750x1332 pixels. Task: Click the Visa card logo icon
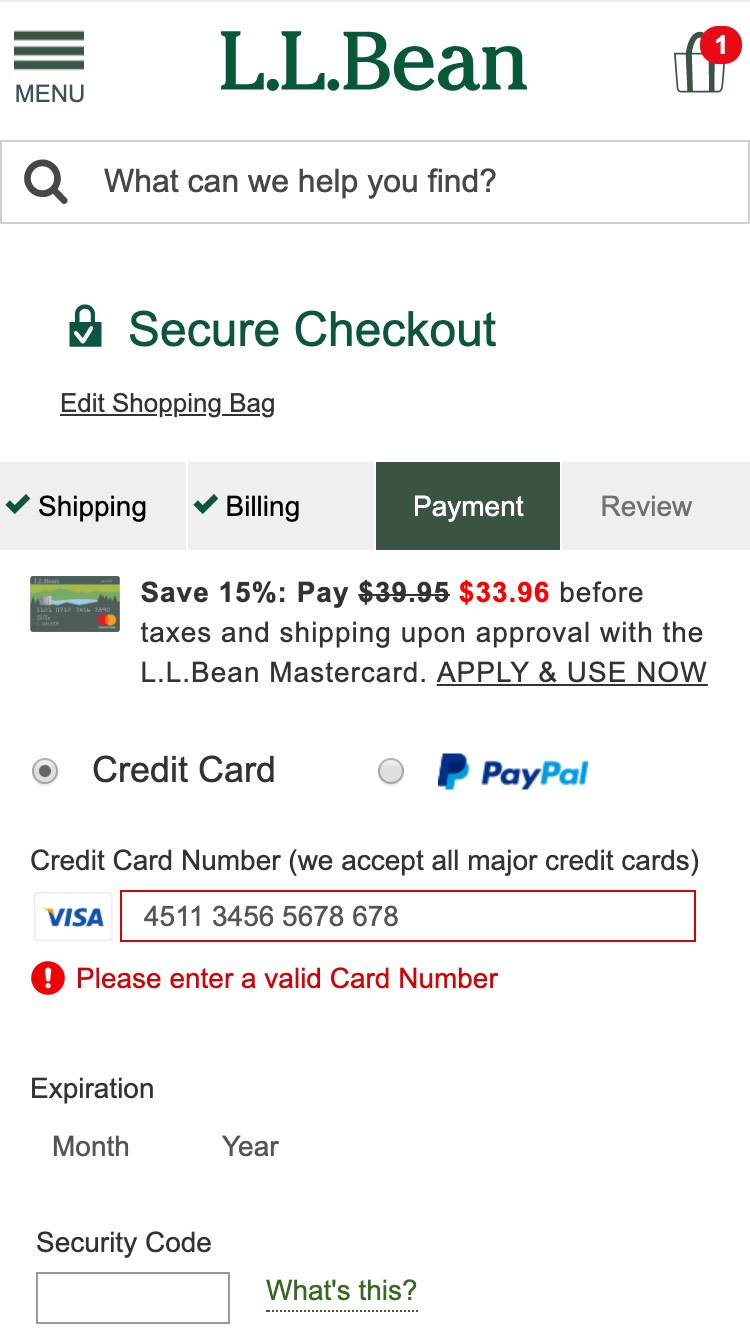click(x=74, y=916)
